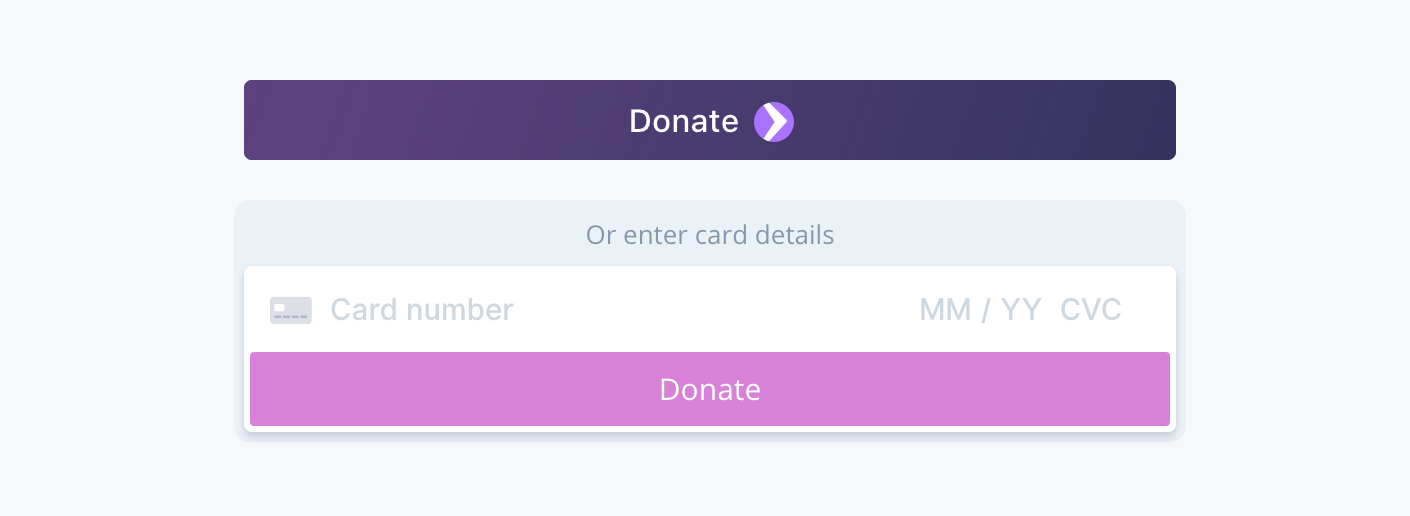1410x516 pixels.
Task: Click the Donate text in the top button
Action: pos(684,121)
